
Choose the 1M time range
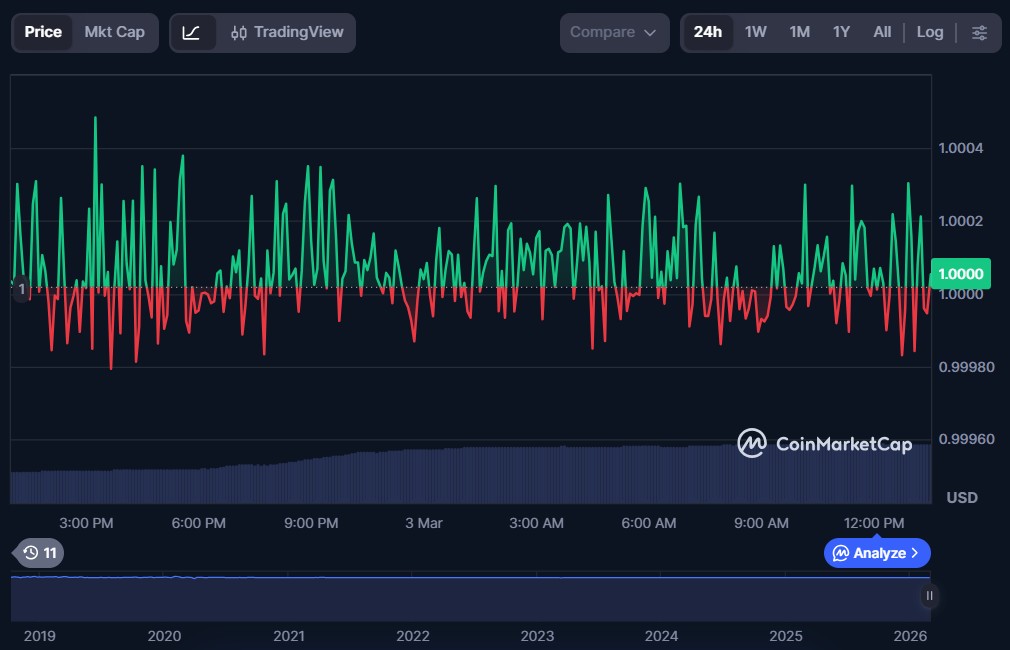pyautogui.click(x=799, y=32)
